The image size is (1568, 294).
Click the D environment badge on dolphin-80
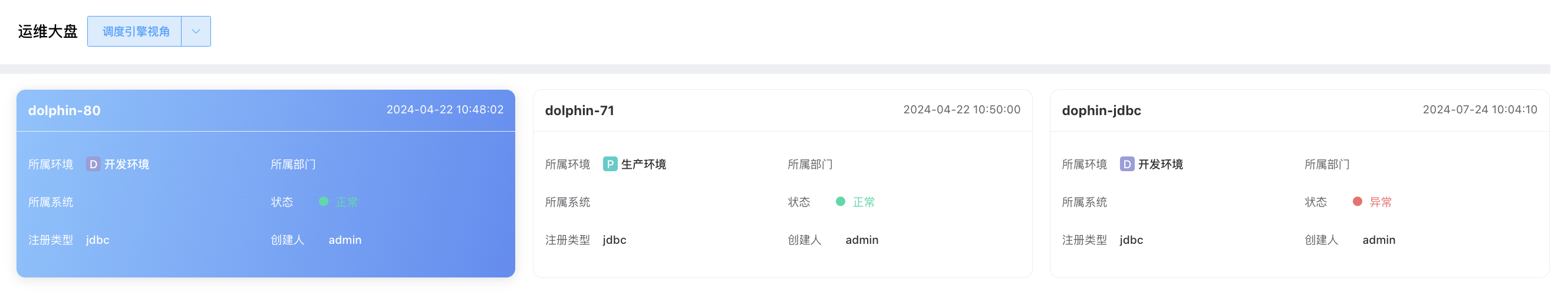click(x=93, y=164)
